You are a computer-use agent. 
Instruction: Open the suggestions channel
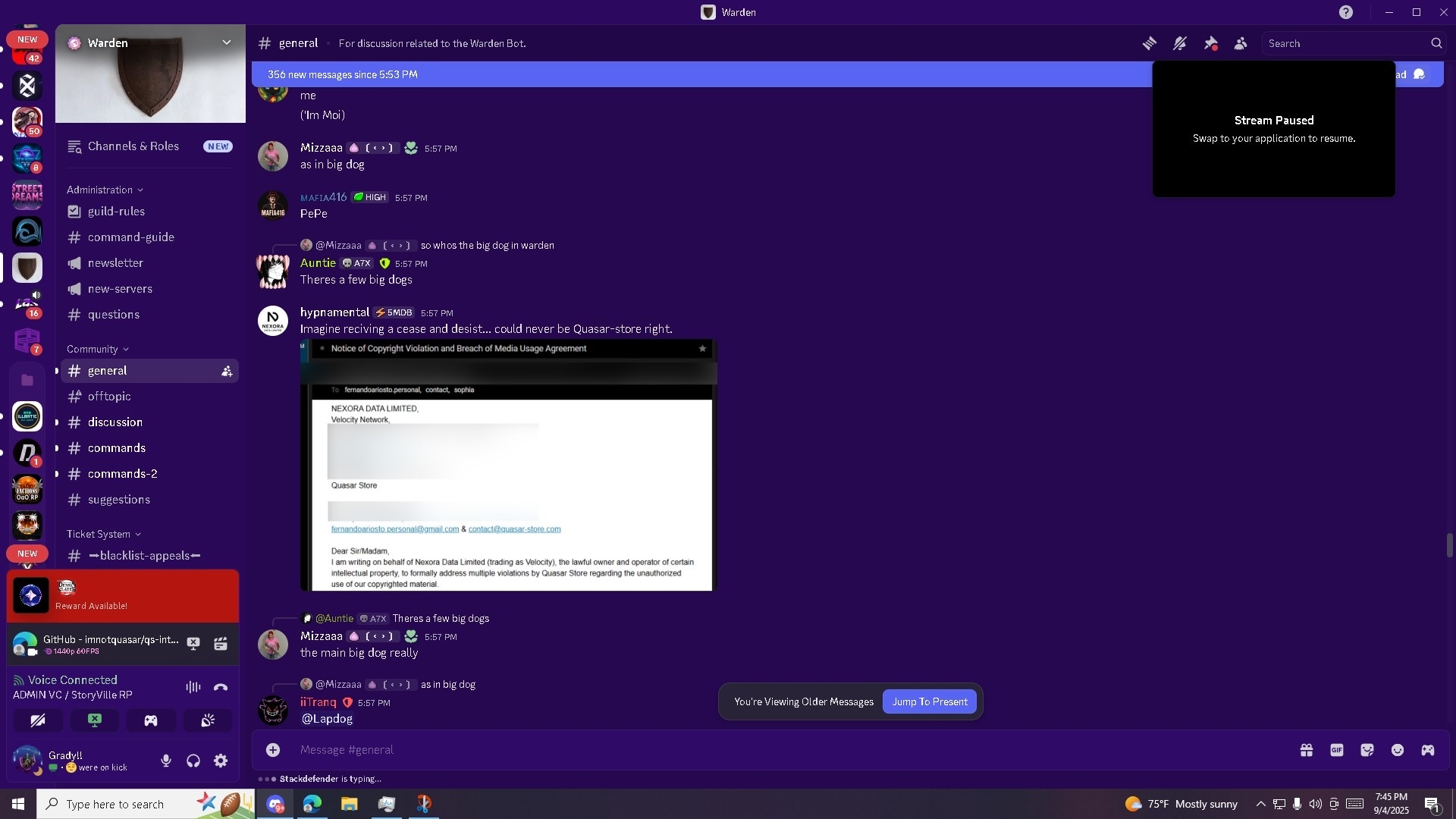click(149, 500)
